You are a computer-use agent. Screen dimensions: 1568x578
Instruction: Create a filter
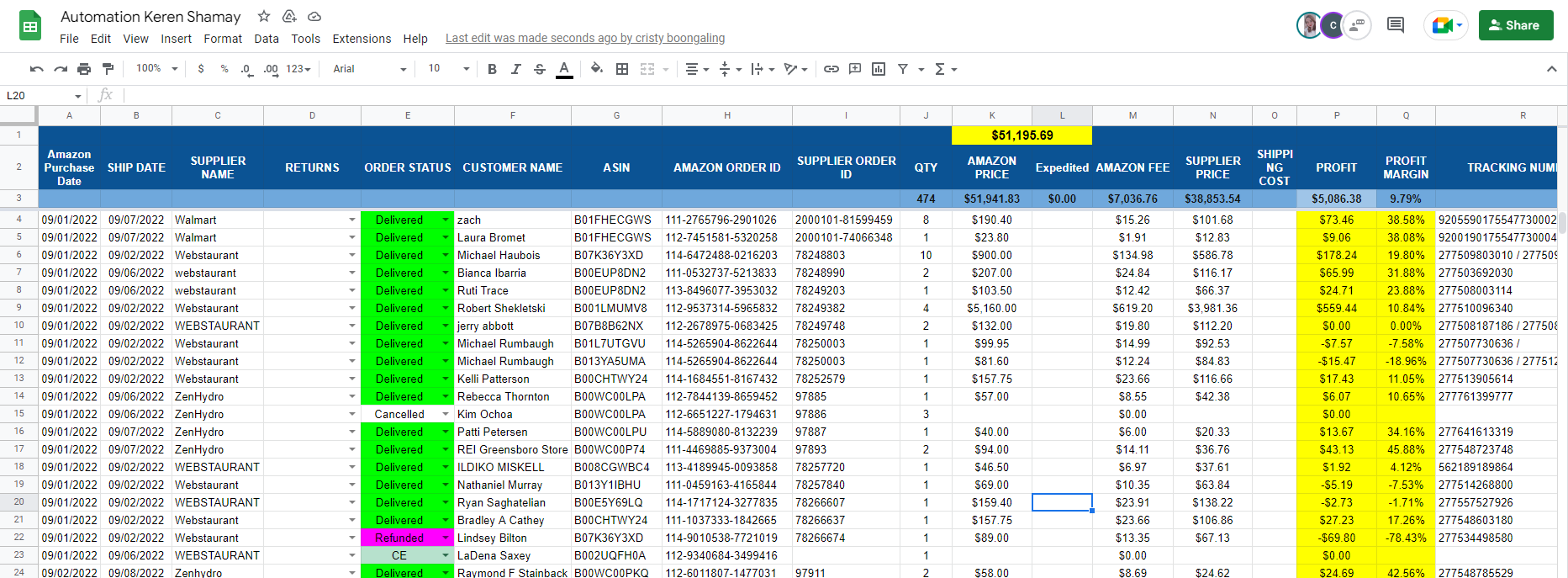pyautogui.click(x=903, y=69)
